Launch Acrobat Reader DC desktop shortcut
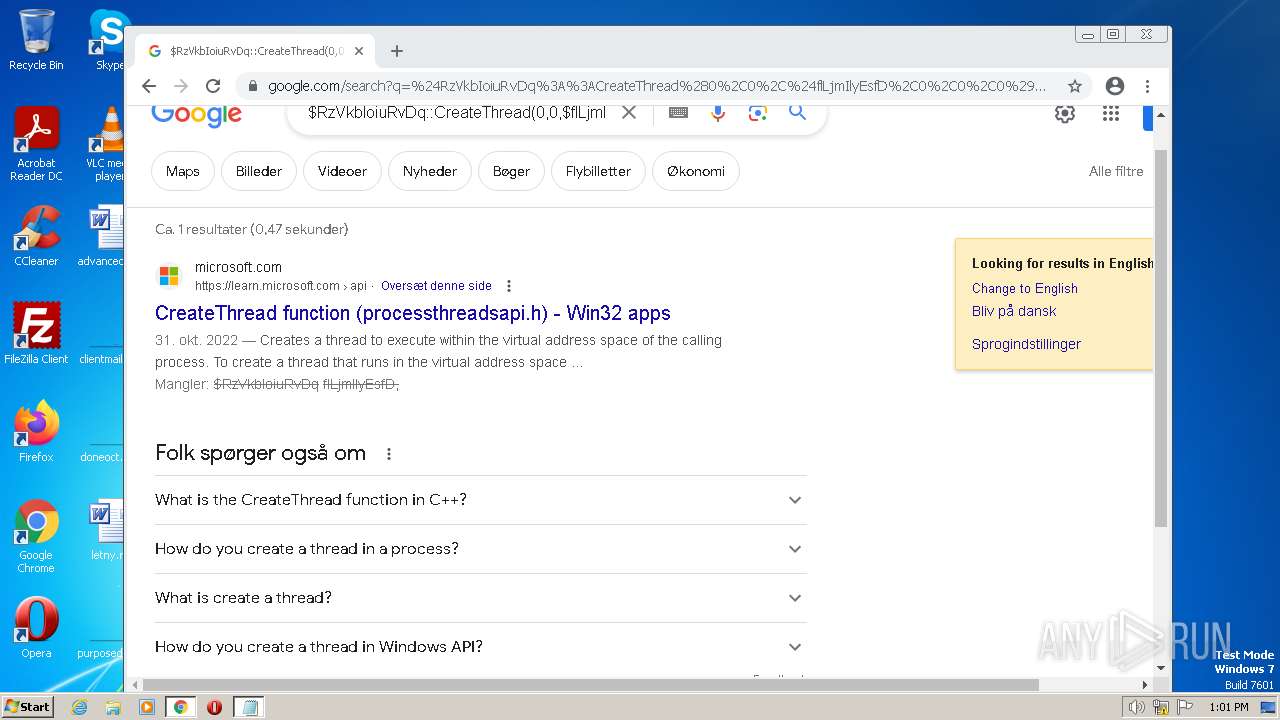1280x720 pixels. (x=36, y=144)
